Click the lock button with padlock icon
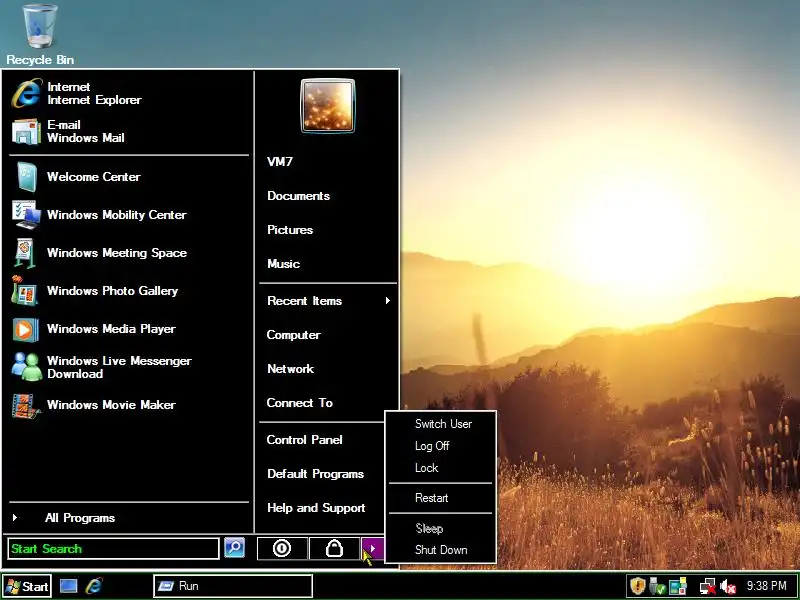800x600 pixels. coord(334,548)
